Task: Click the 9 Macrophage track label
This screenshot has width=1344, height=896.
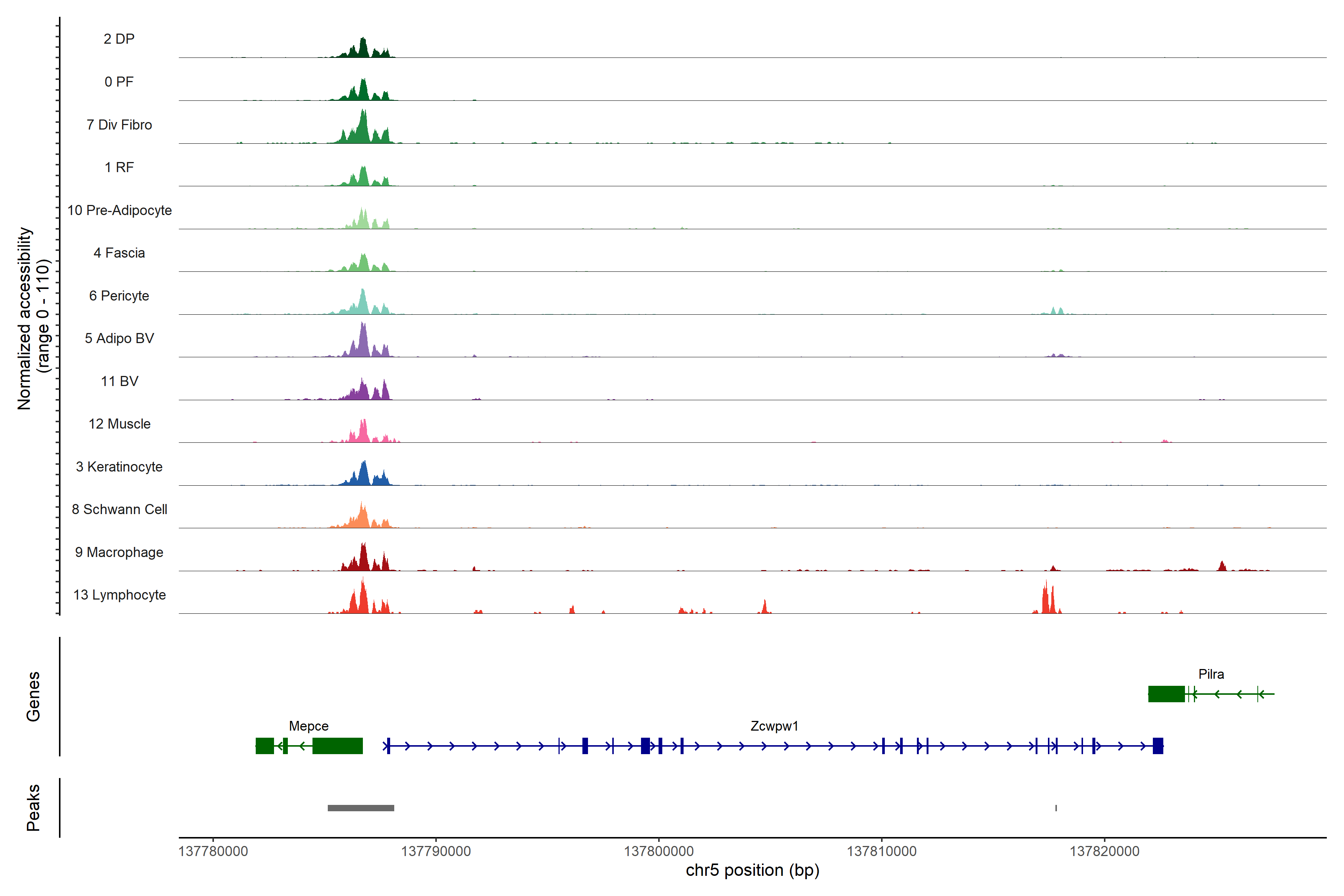Action: coord(119,552)
